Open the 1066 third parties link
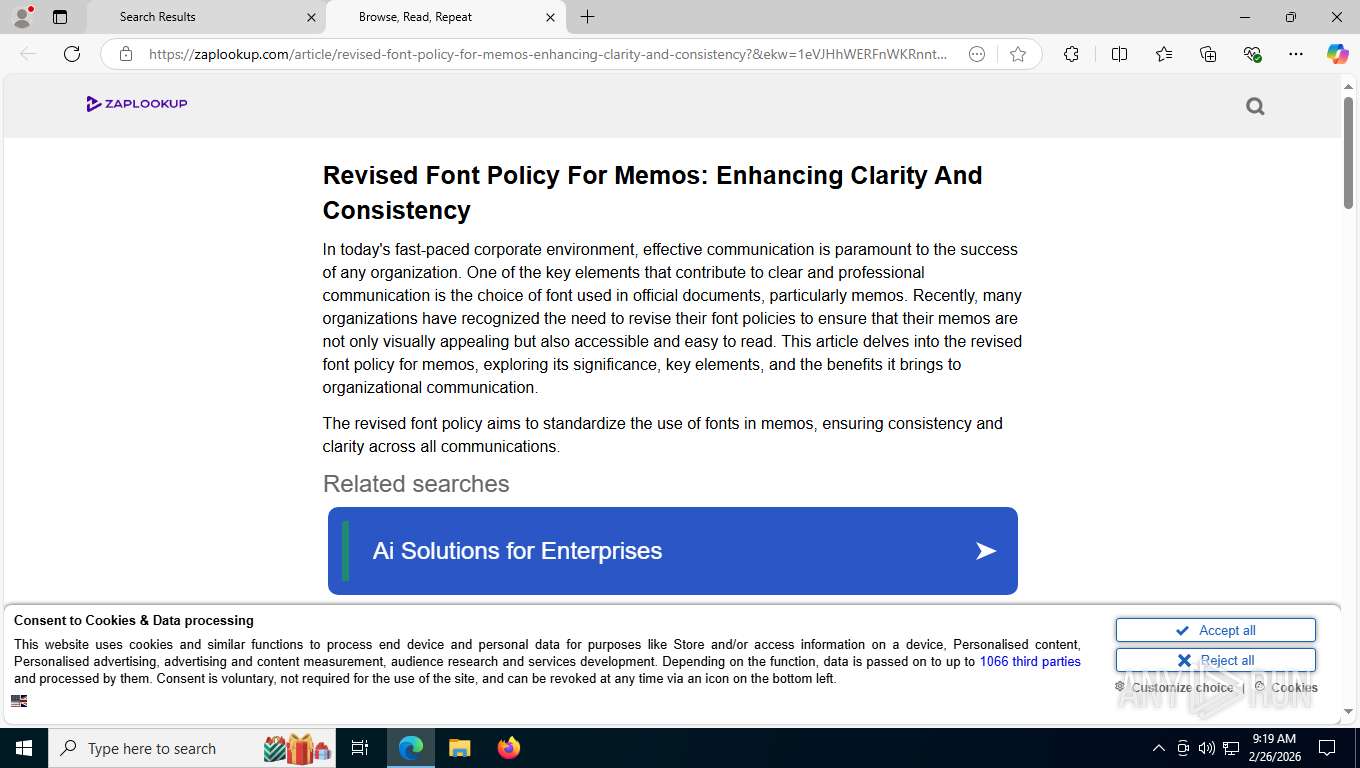 pyautogui.click(x=1030, y=662)
